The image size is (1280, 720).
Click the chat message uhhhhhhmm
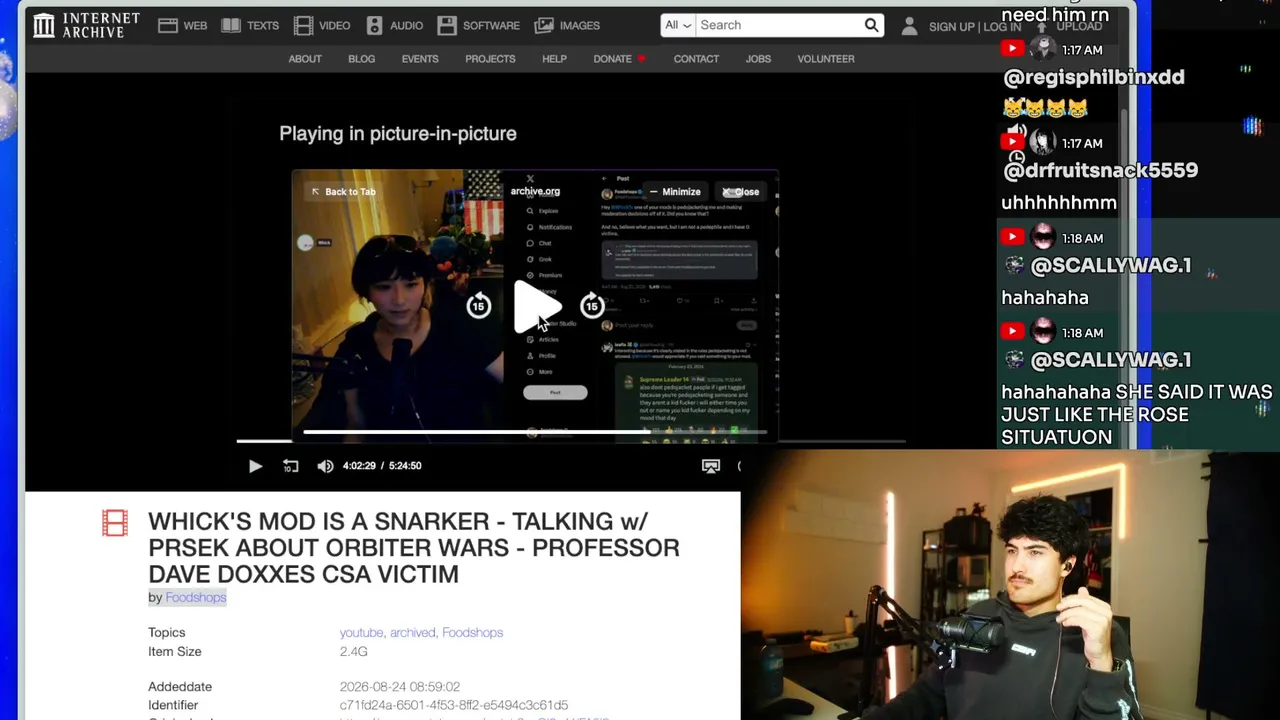click(1059, 202)
